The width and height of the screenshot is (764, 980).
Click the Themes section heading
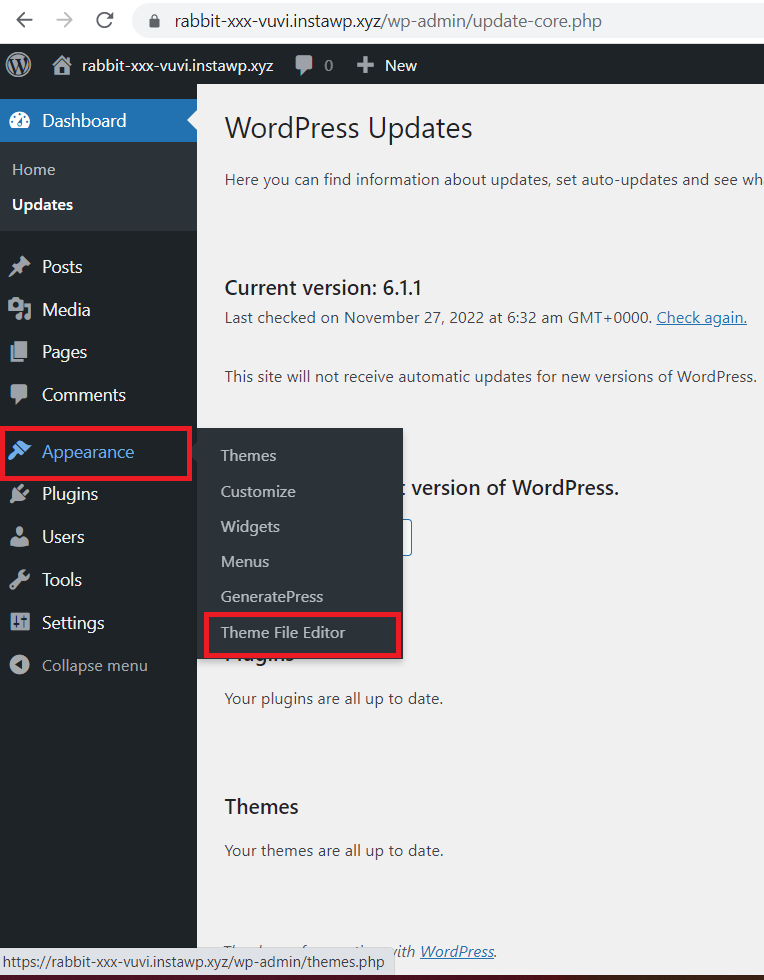261,806
